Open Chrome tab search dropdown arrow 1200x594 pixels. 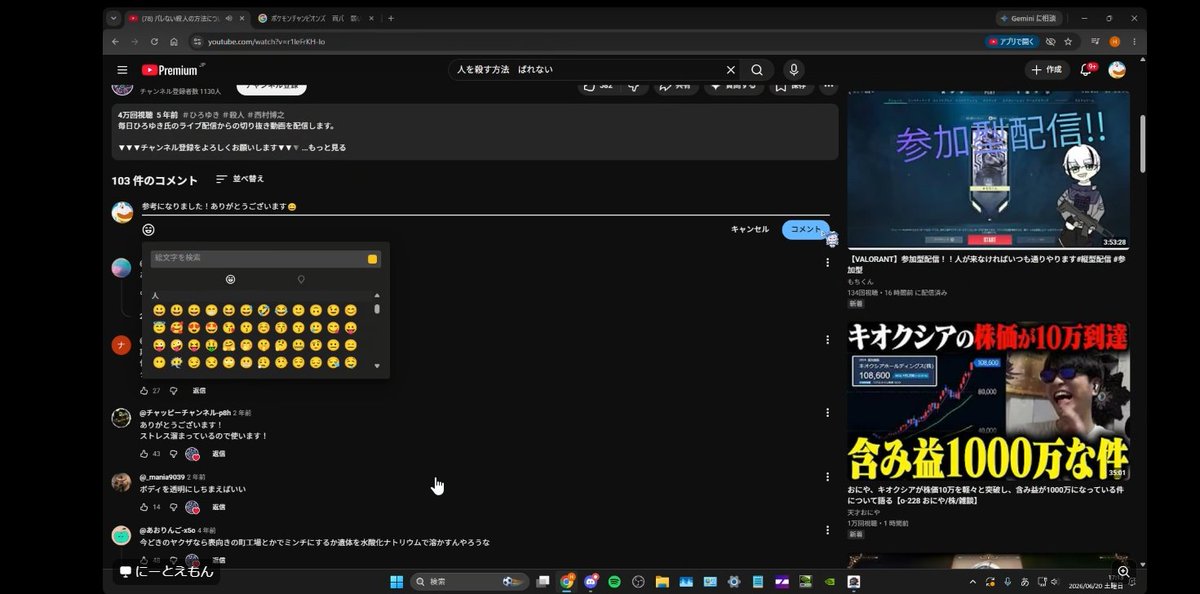(114, 18)
